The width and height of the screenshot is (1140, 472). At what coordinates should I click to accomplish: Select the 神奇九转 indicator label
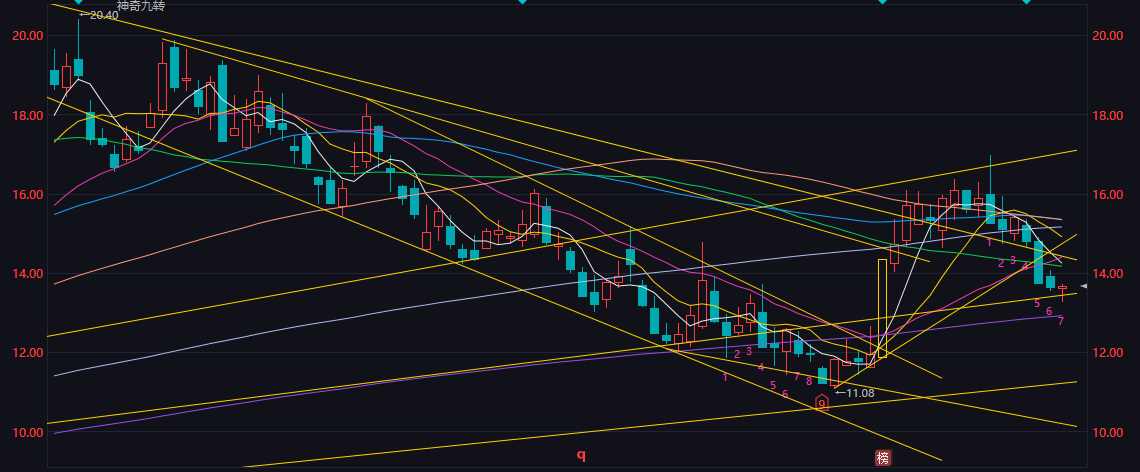(x=141, y=6)
